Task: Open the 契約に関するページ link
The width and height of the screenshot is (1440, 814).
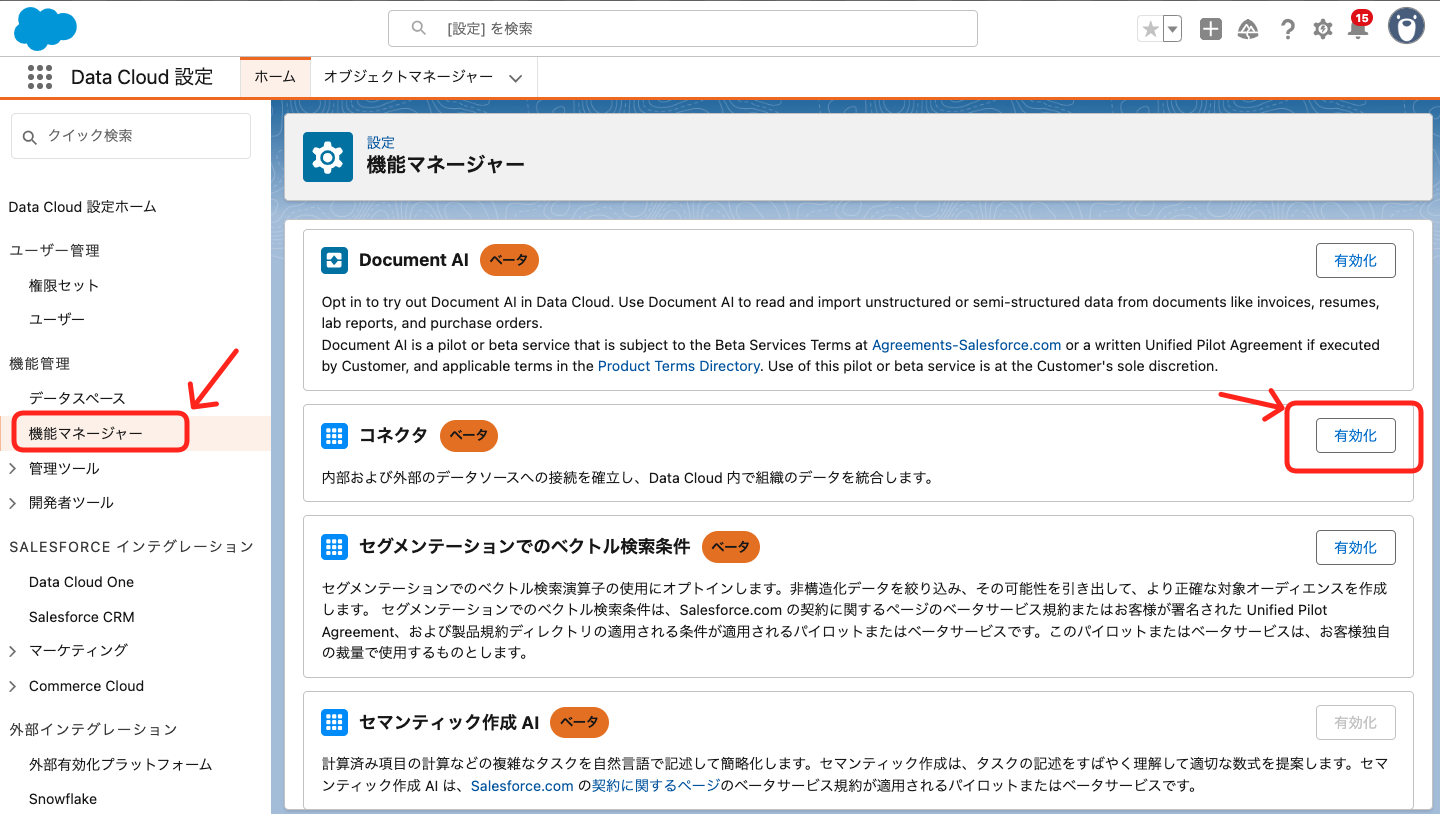Action: point(656,786)
